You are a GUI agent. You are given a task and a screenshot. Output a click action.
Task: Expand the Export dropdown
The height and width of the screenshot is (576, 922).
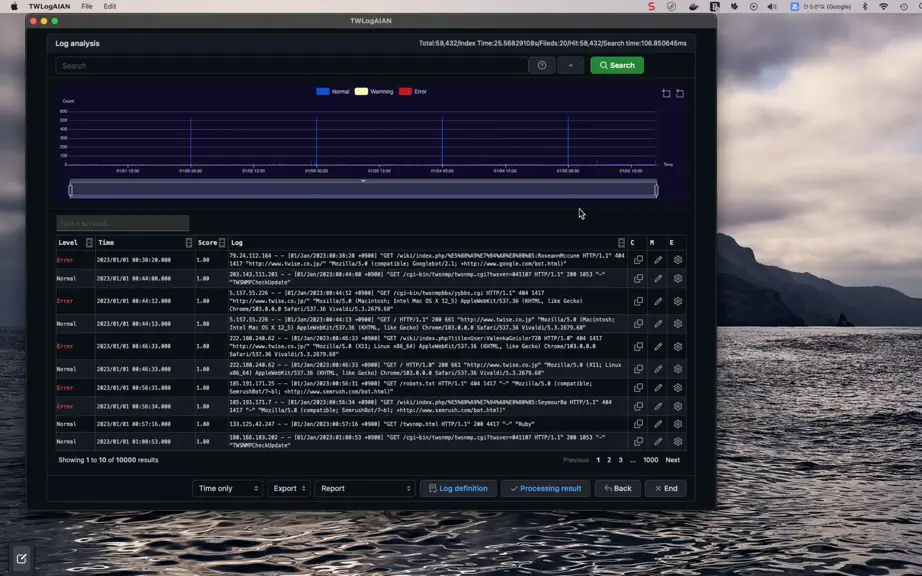coord(289,488)
